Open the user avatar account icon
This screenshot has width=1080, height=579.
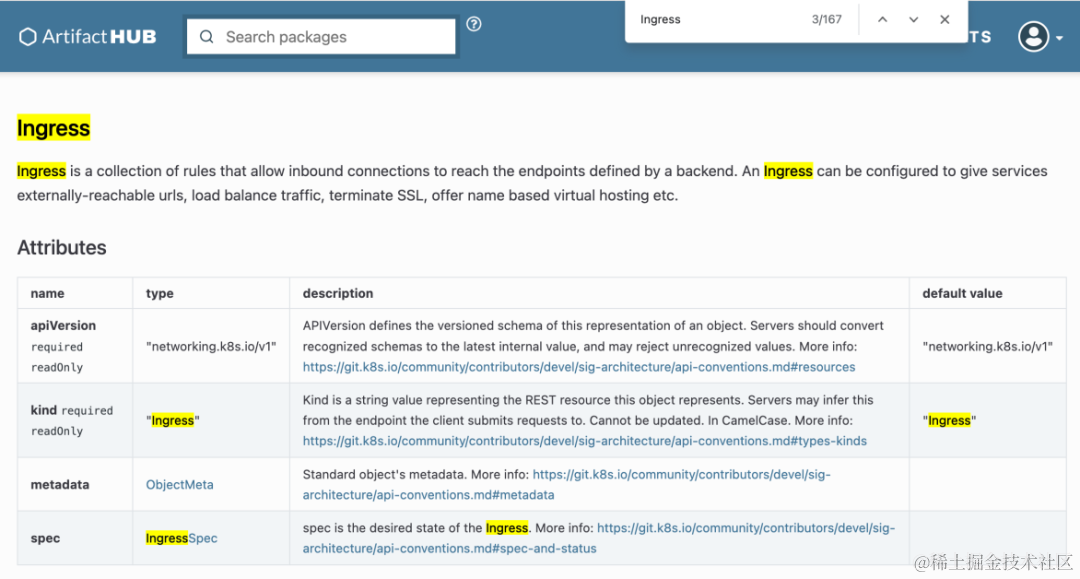pyautogui.click(x=1034, y=36)
